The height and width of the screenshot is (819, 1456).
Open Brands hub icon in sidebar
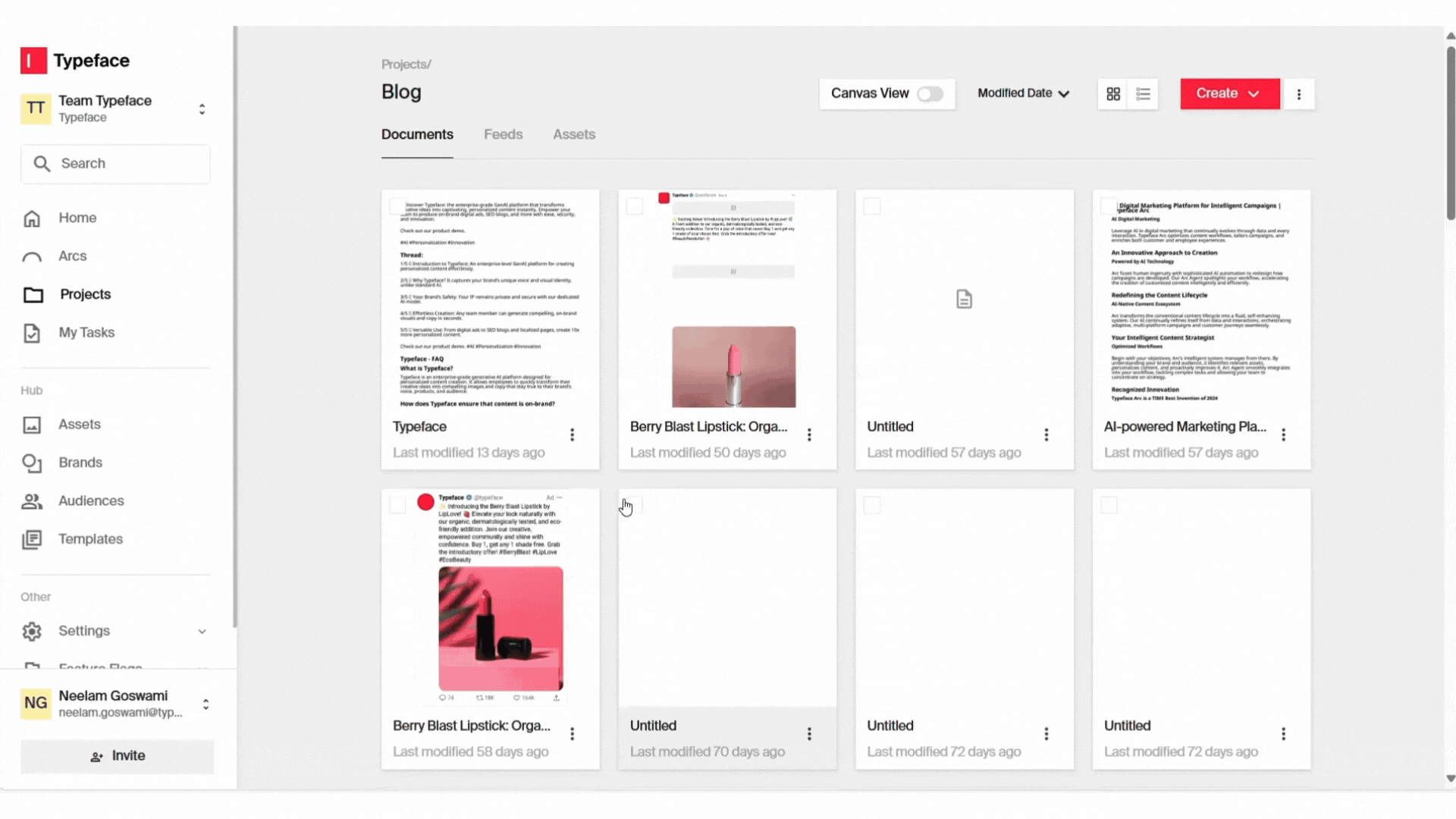coord(32,463)
